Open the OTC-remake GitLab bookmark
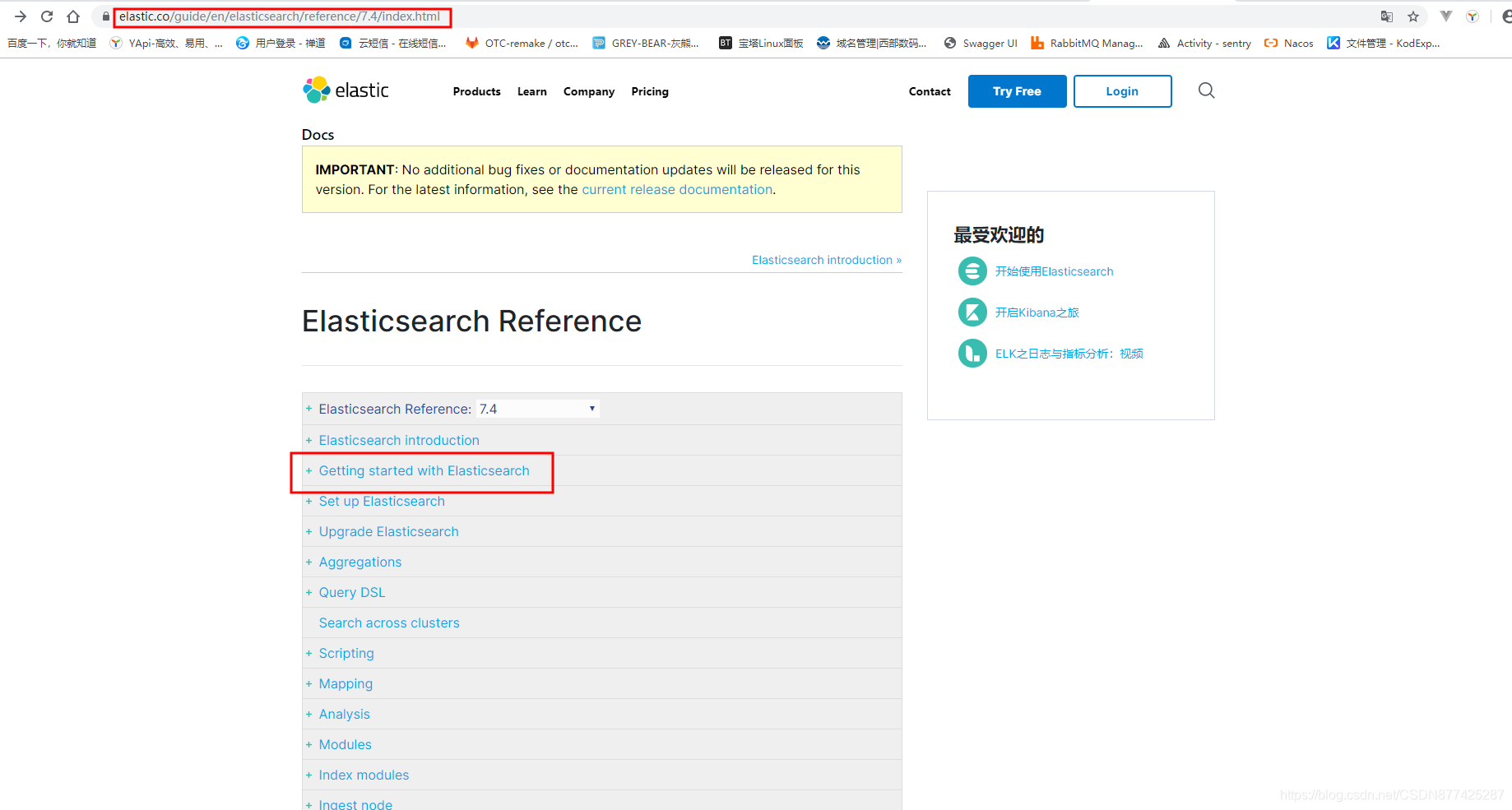The height and width of the screenshot is (810, 1512). coord(522,43)
